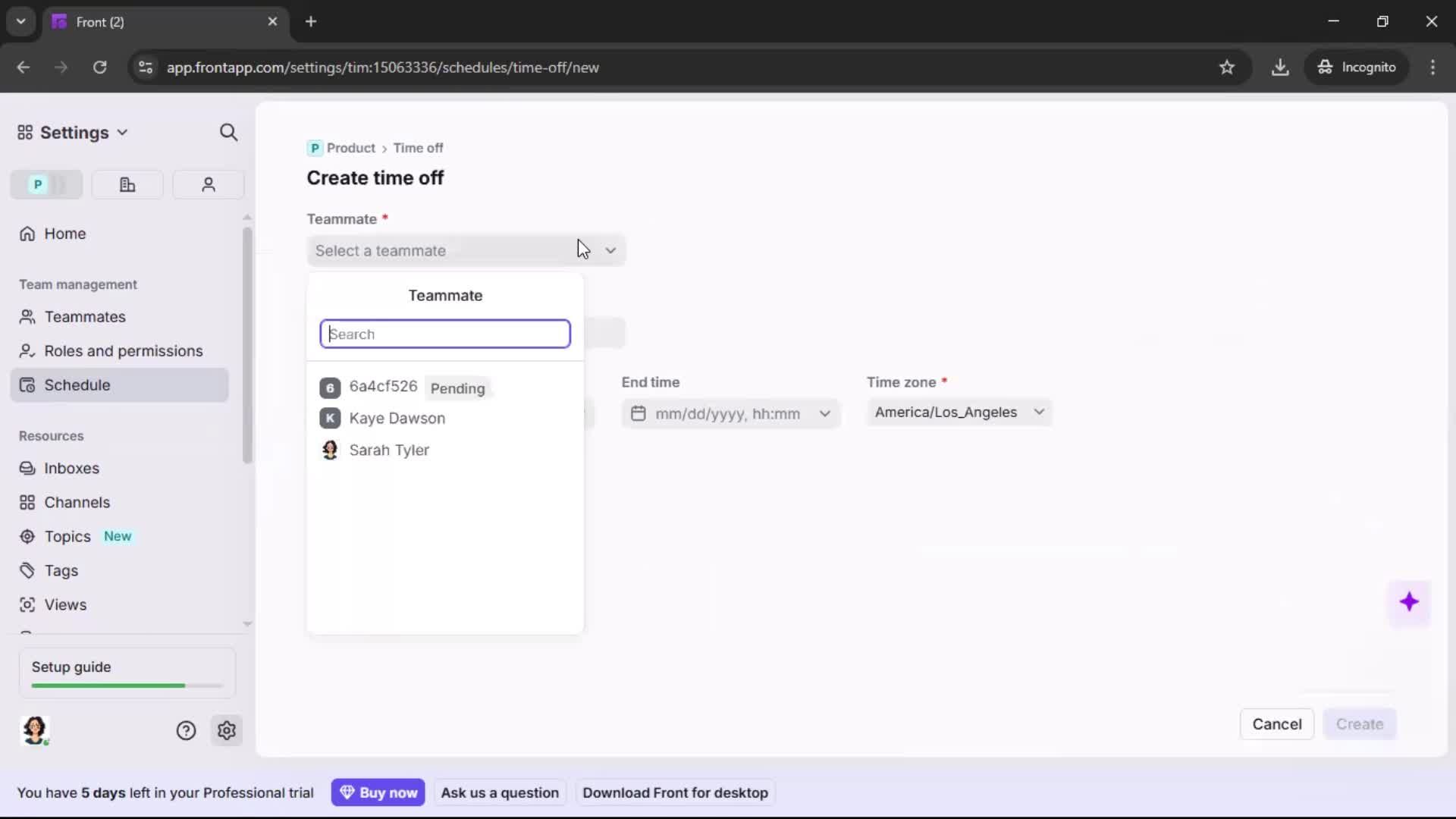Open the Tags settings

pyautogui.click(x=61, y=570)
